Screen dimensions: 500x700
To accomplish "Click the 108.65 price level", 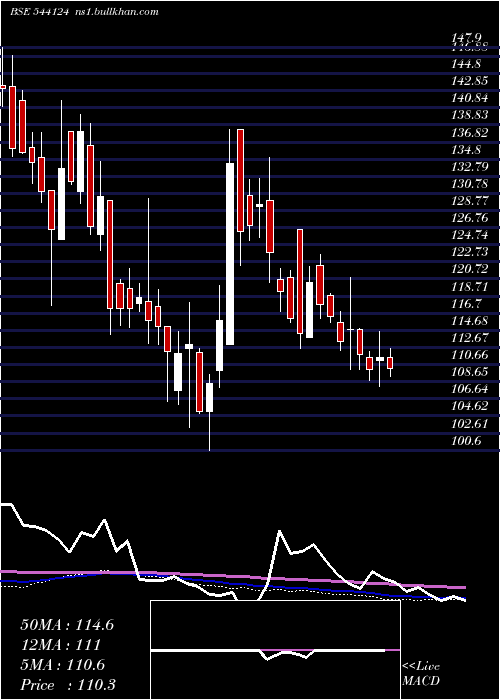I will click(x=470, y=372).
